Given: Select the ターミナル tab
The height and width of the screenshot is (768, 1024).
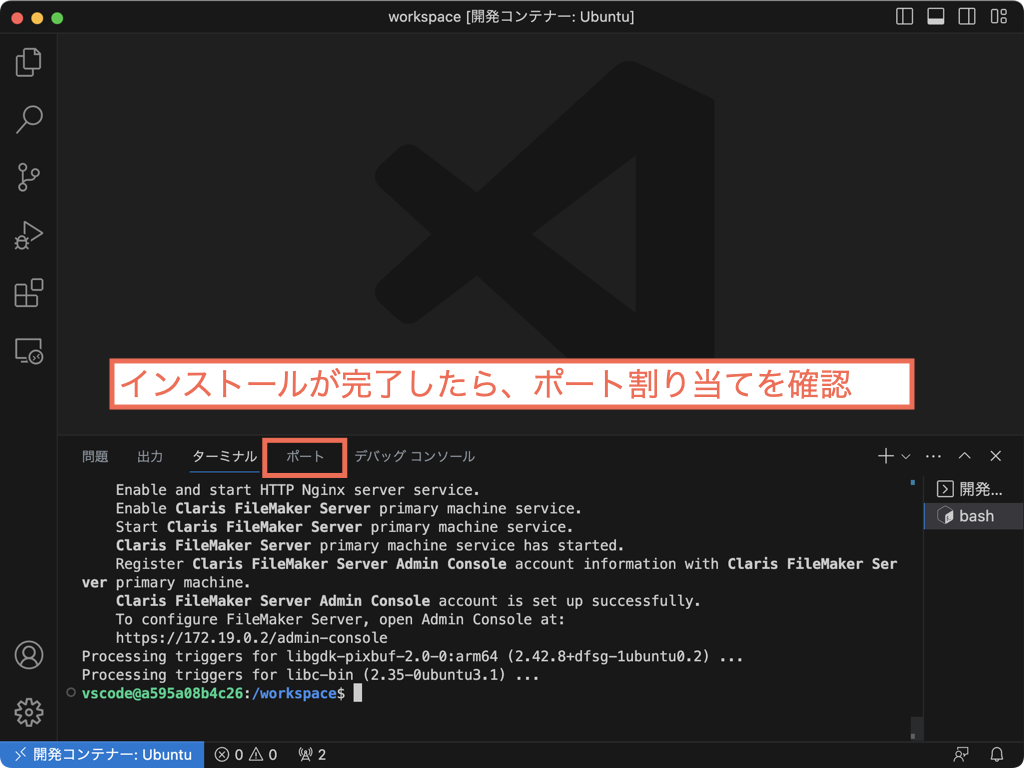Looking at the screenshot, I should [x=225, y=456].
